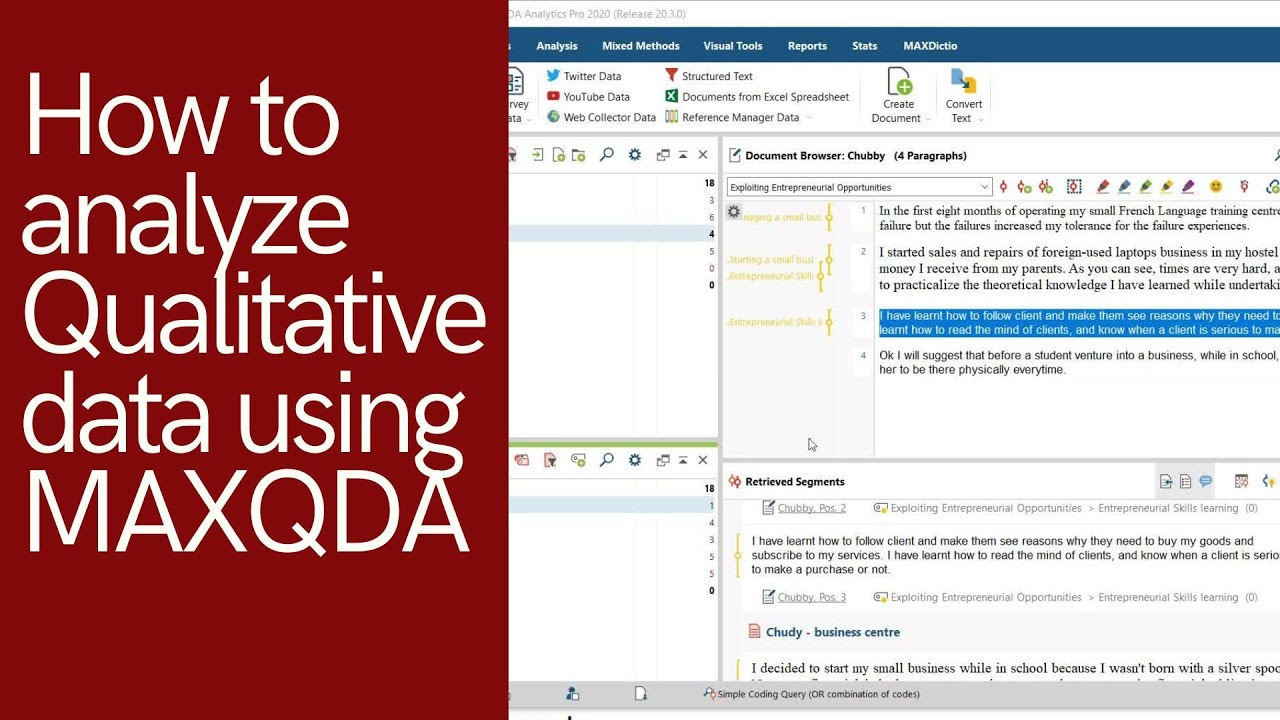This screenshot has width=1280, height=720.
Task: Open the 'Chubby, Pos. 3' source link
Action: (811, 597)
